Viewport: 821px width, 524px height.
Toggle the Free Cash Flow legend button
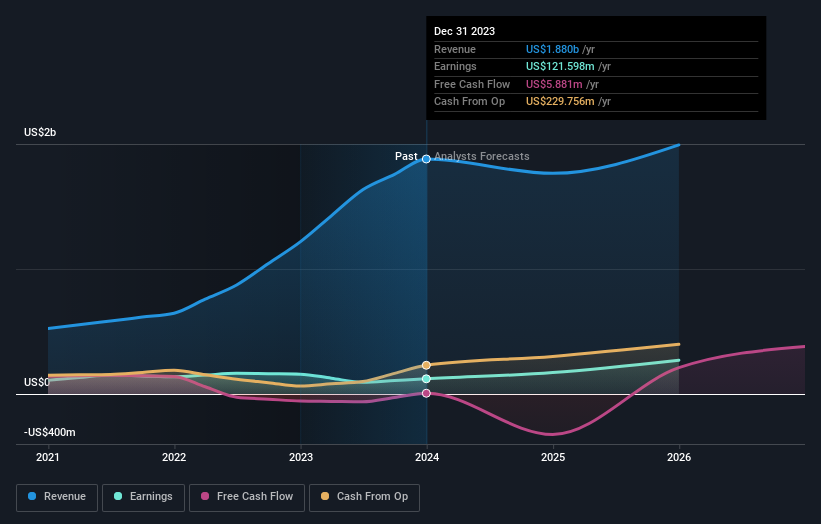(x=247, y=497)
